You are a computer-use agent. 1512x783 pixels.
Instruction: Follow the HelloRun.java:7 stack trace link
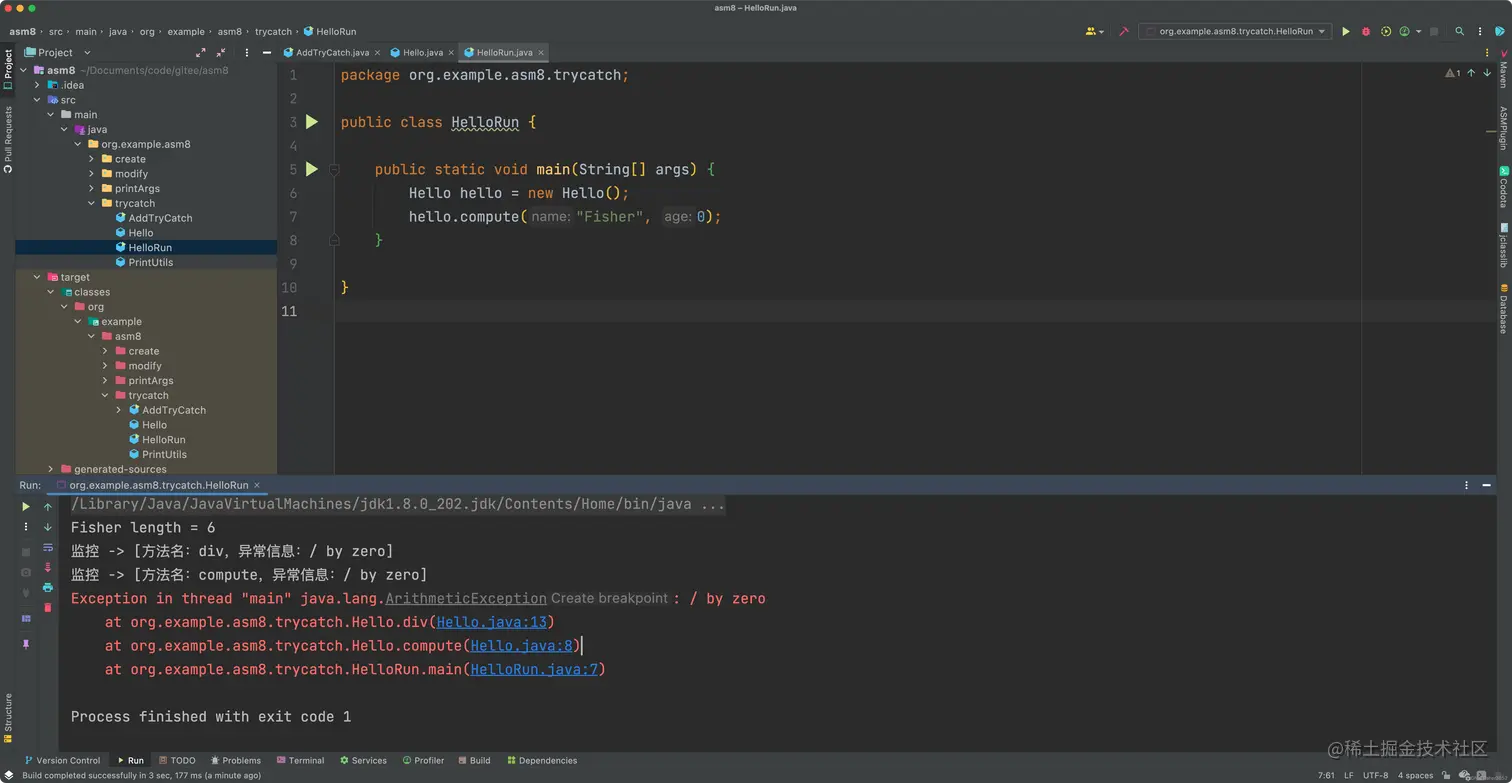(x=534, y=669)
